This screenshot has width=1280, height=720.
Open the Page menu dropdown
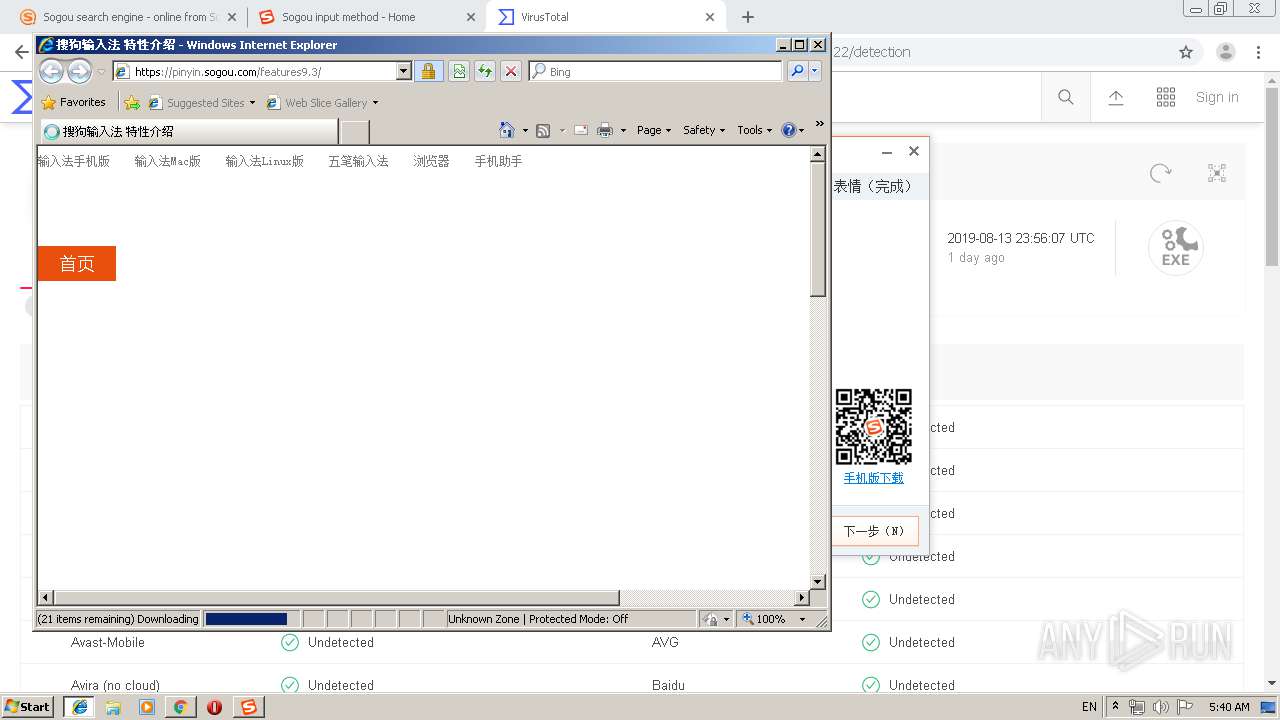[654, 130]
